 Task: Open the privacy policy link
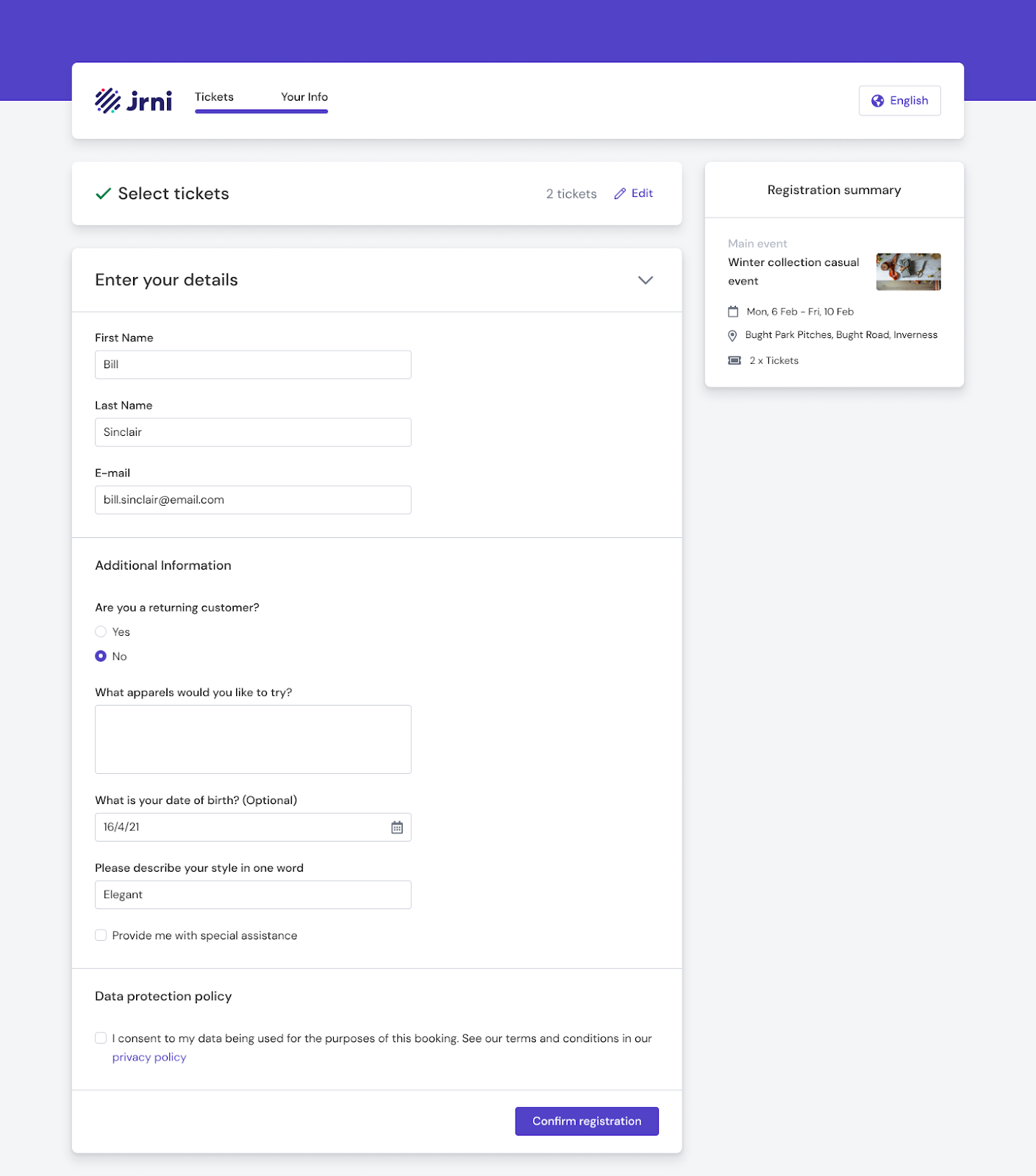(149, 1057)
